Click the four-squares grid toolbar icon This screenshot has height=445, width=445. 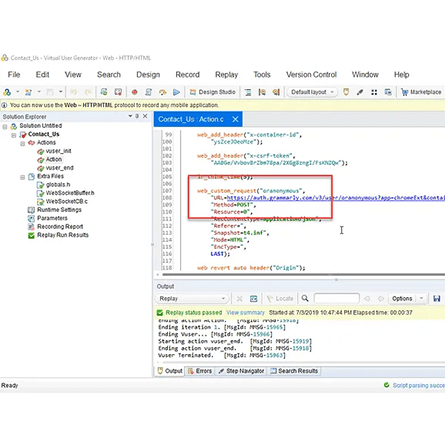click(374, 92)
